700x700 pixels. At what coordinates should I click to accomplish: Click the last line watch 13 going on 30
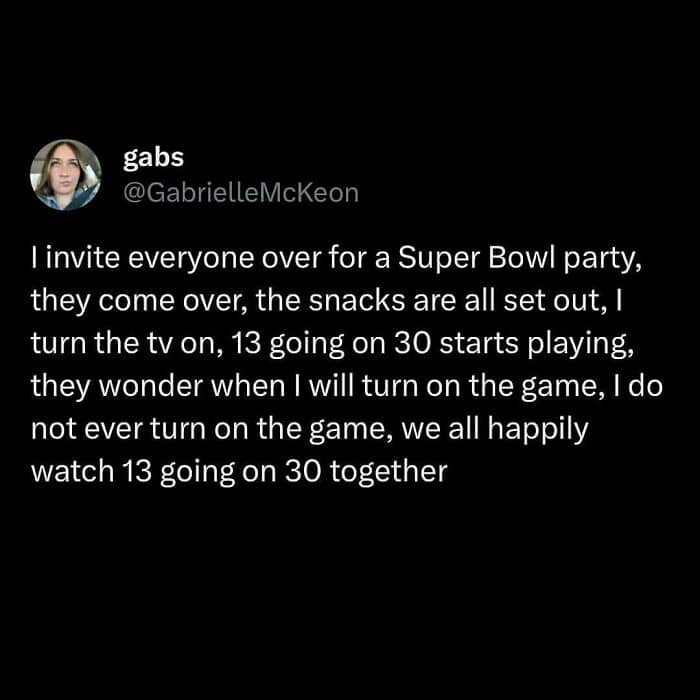pos(239,473)
